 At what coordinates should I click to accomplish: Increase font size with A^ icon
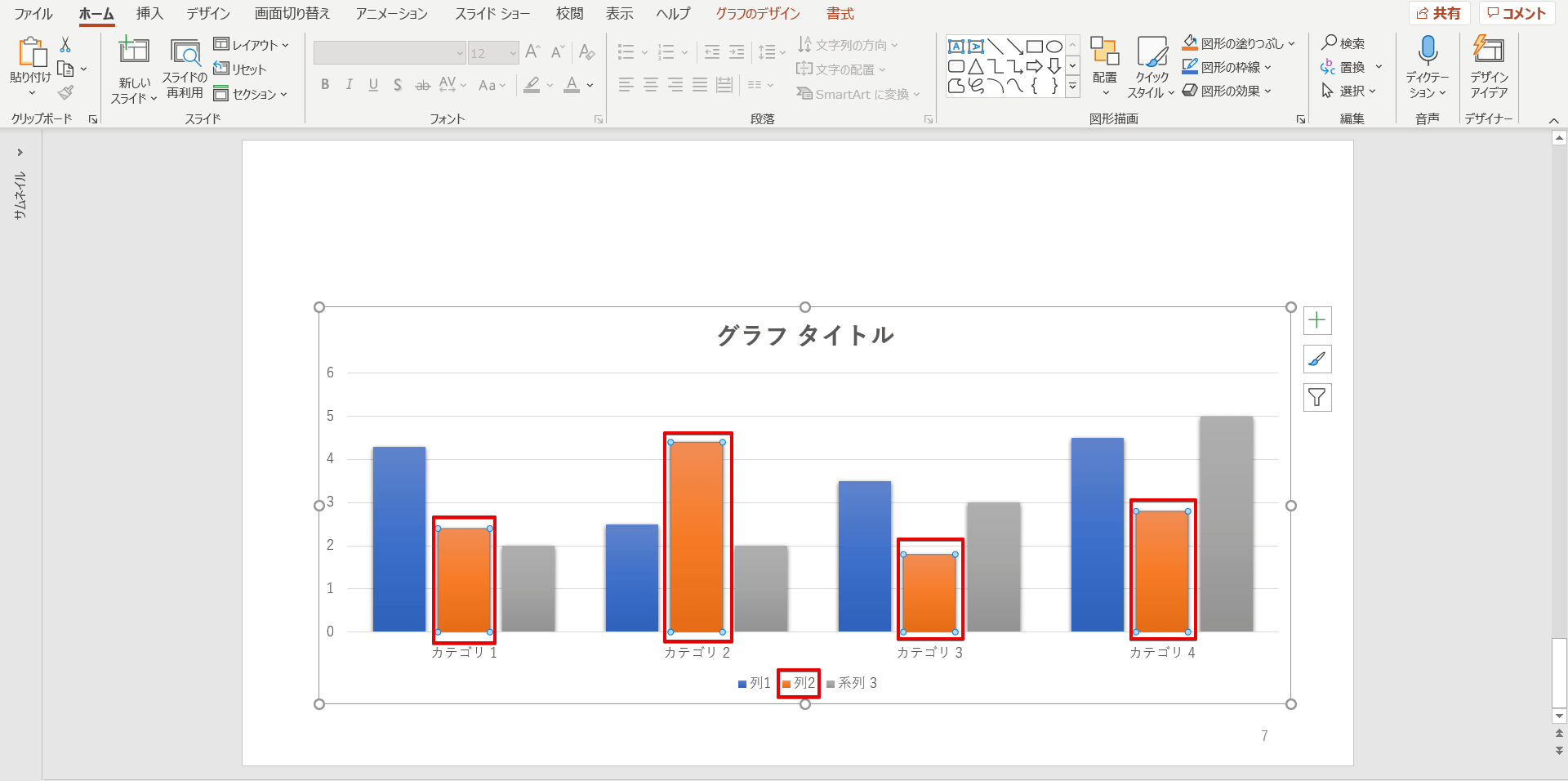532,52
